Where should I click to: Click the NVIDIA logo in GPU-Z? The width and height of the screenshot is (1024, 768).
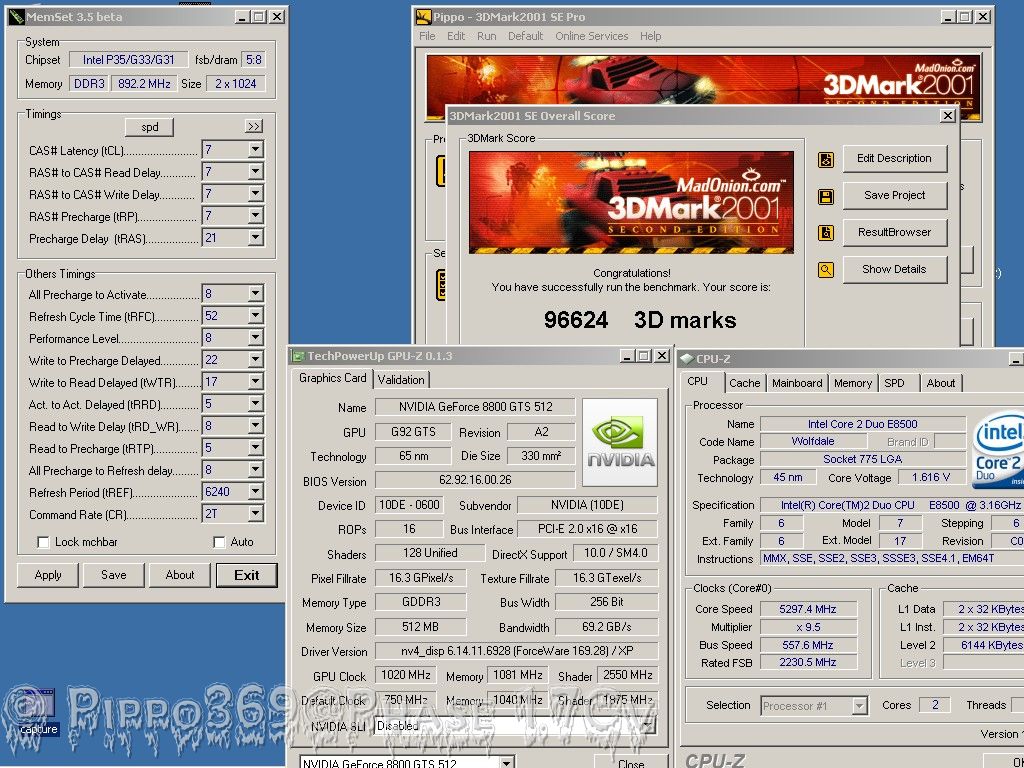[620, 442]
